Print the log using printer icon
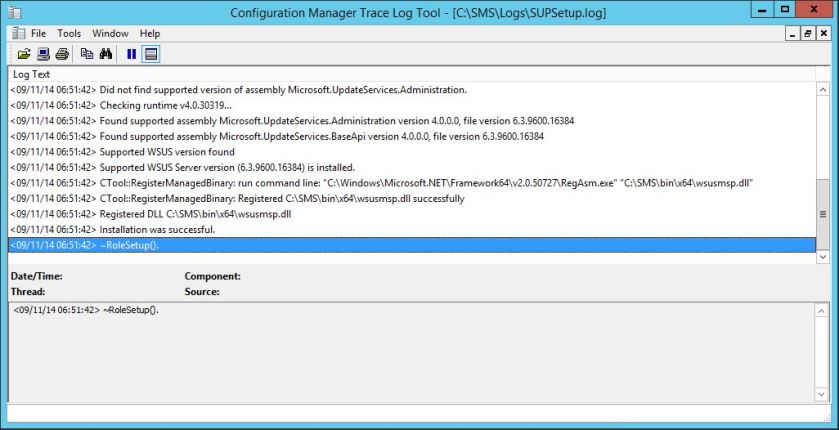 coord(62,54)
